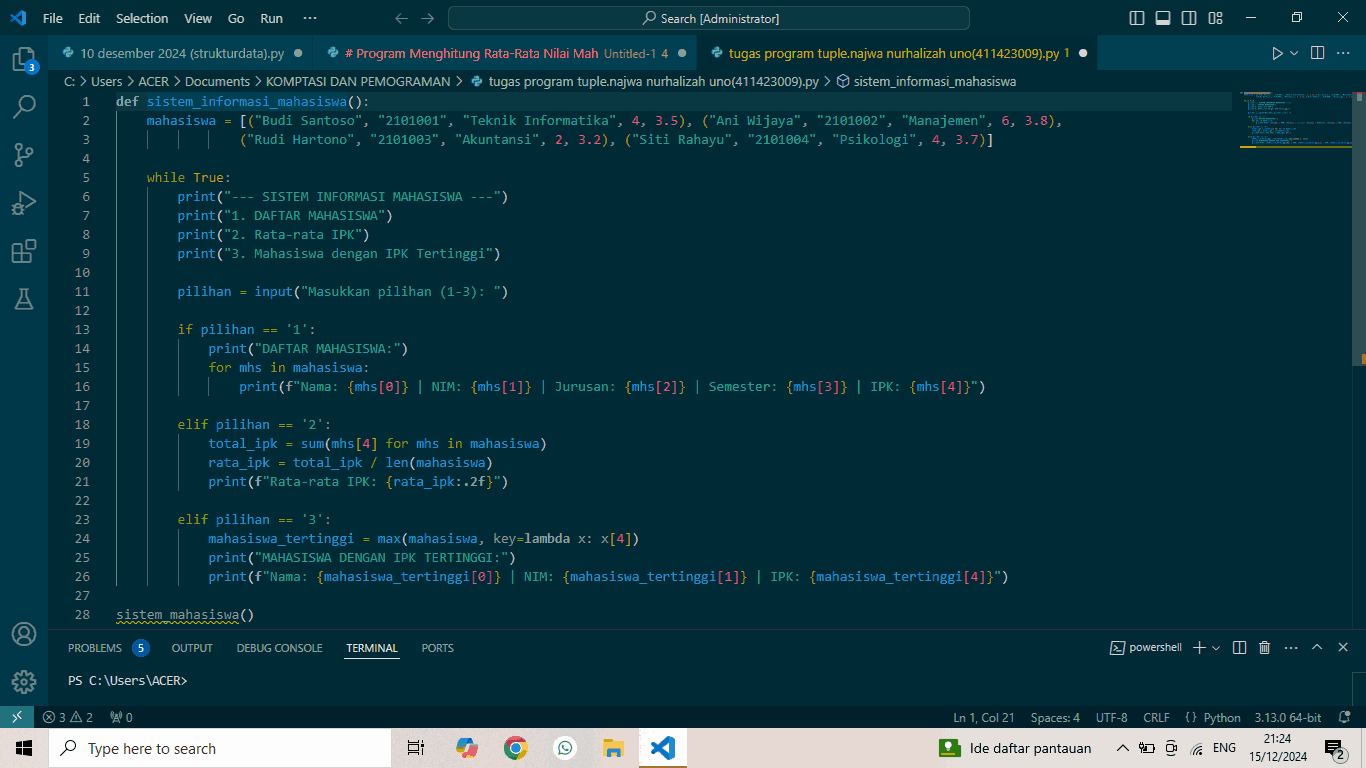1366x768 pixels.
Task: Change CRLF end of line sequence
Action: click(x=1156, y=717)
